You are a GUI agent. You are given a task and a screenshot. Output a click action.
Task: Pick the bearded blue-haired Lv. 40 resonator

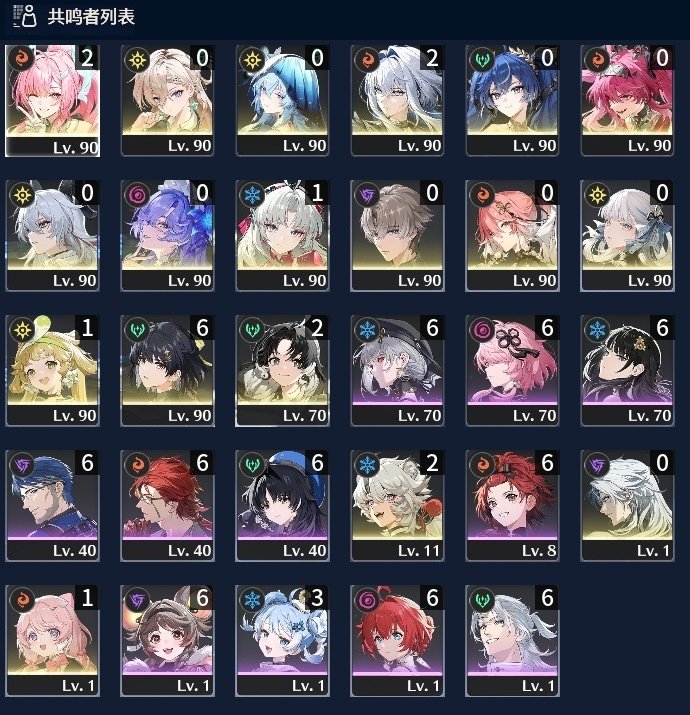point(52,506)
